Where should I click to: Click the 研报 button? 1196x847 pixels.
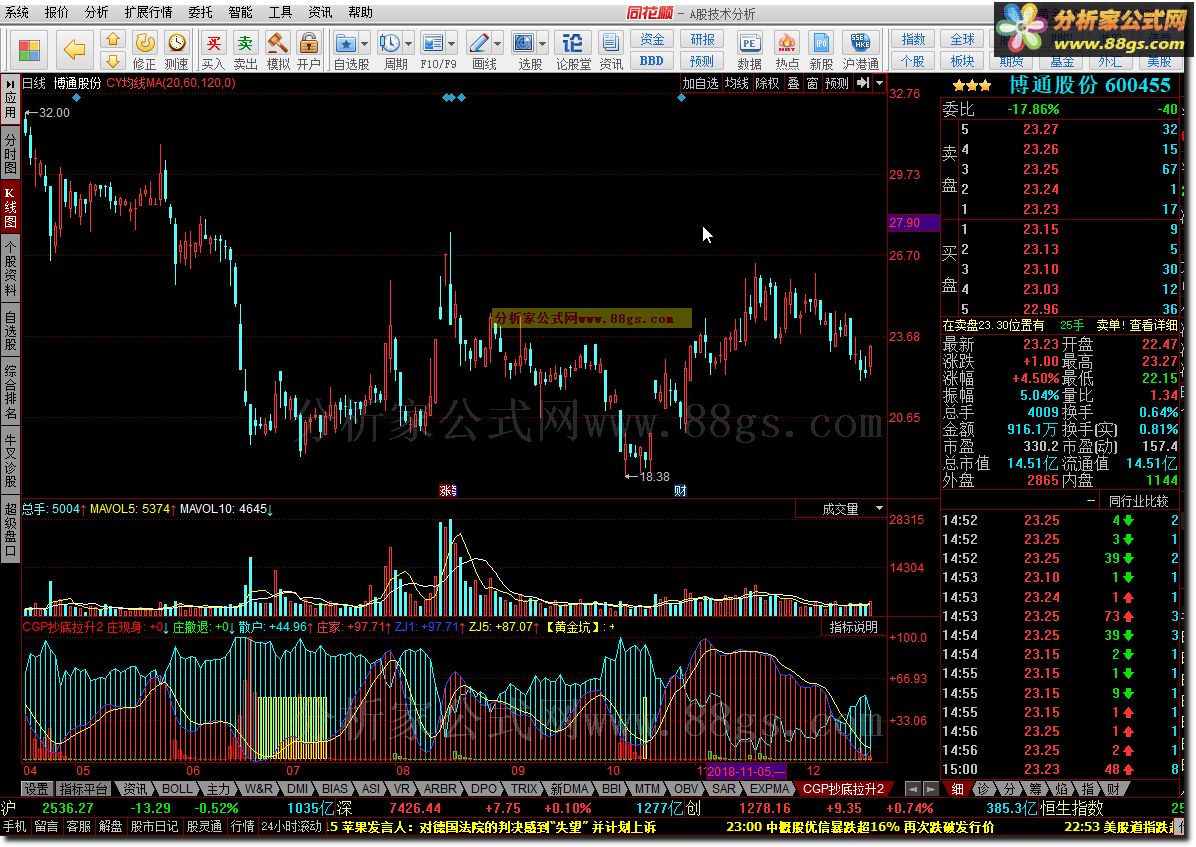702,40
